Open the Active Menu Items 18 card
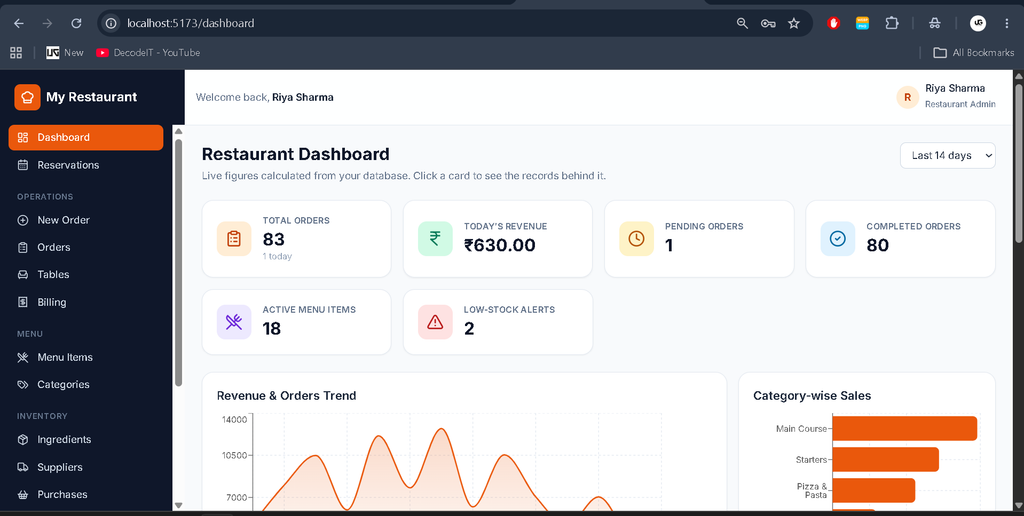The image size is (1024, 516). point(296,322)
